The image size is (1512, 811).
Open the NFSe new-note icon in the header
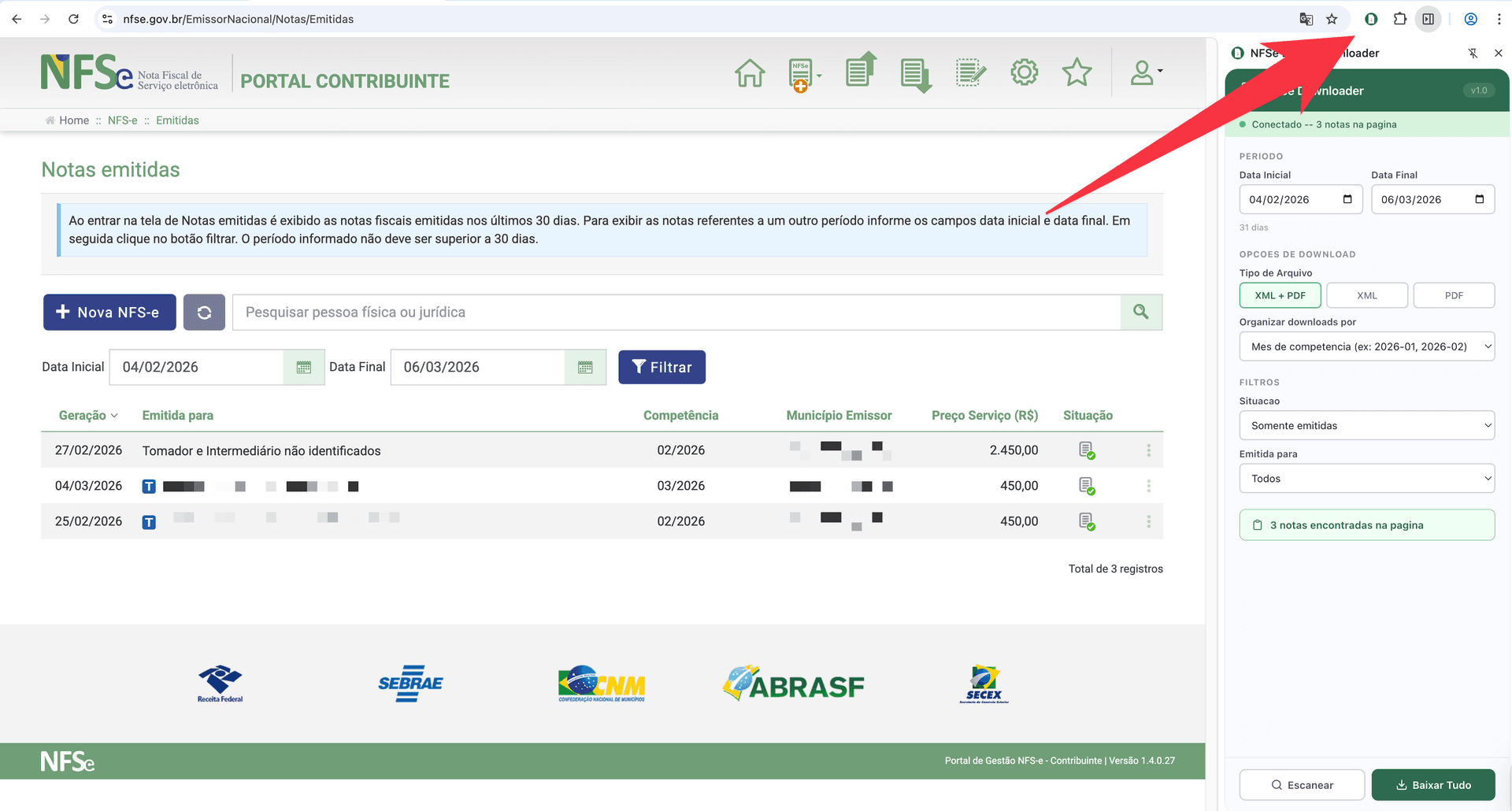coord(800,72)
